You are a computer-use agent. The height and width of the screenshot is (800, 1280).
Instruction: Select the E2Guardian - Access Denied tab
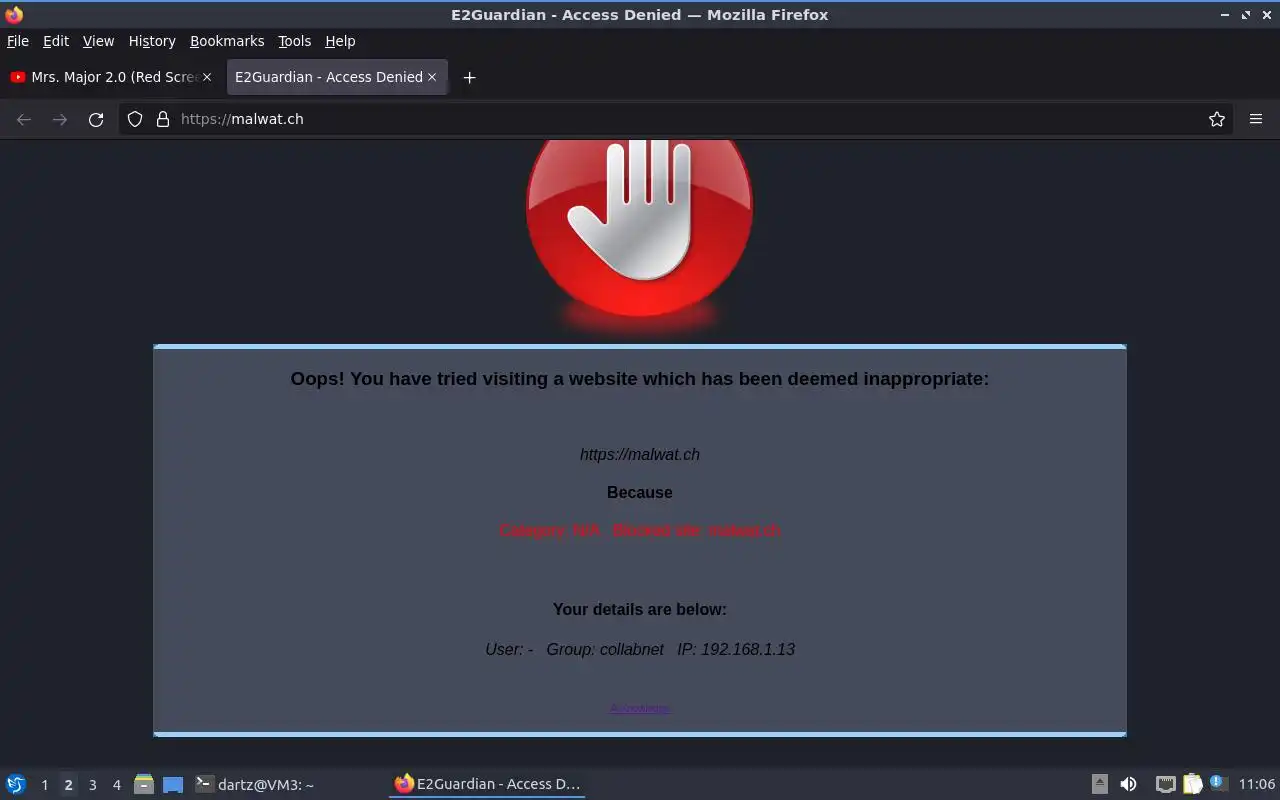(x=337, y=77)
